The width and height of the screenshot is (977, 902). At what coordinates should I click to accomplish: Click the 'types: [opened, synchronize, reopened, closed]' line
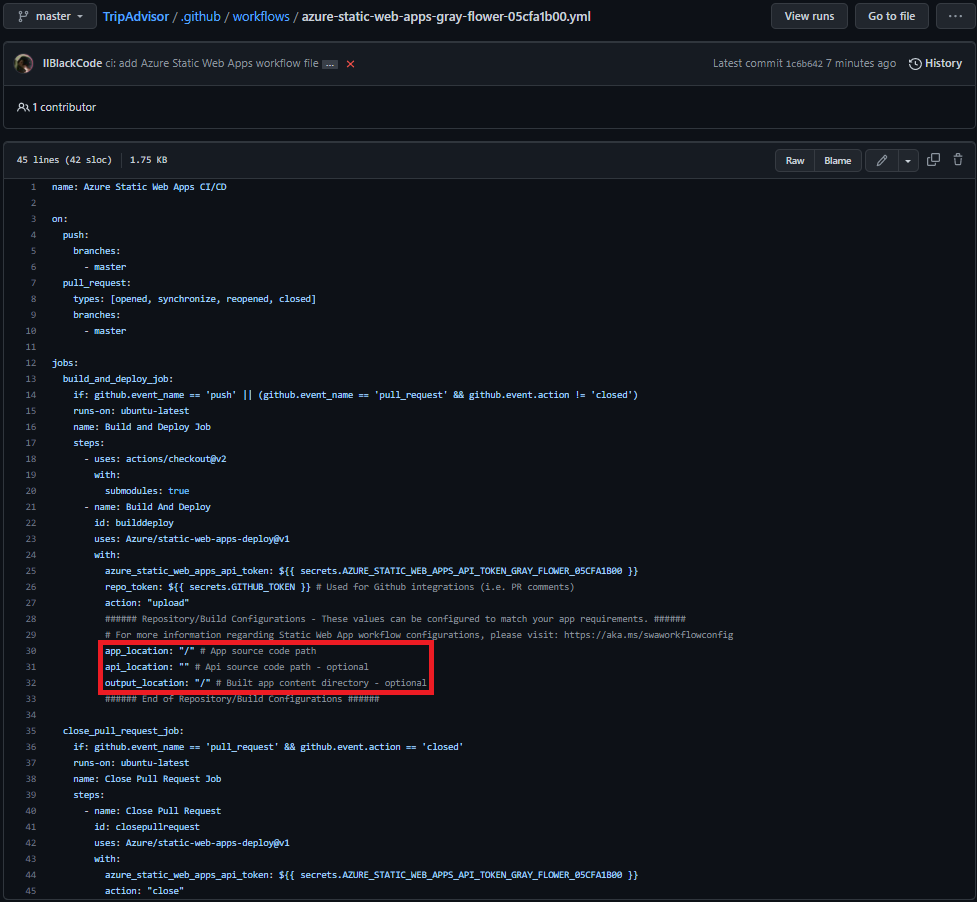click(194, 299)
